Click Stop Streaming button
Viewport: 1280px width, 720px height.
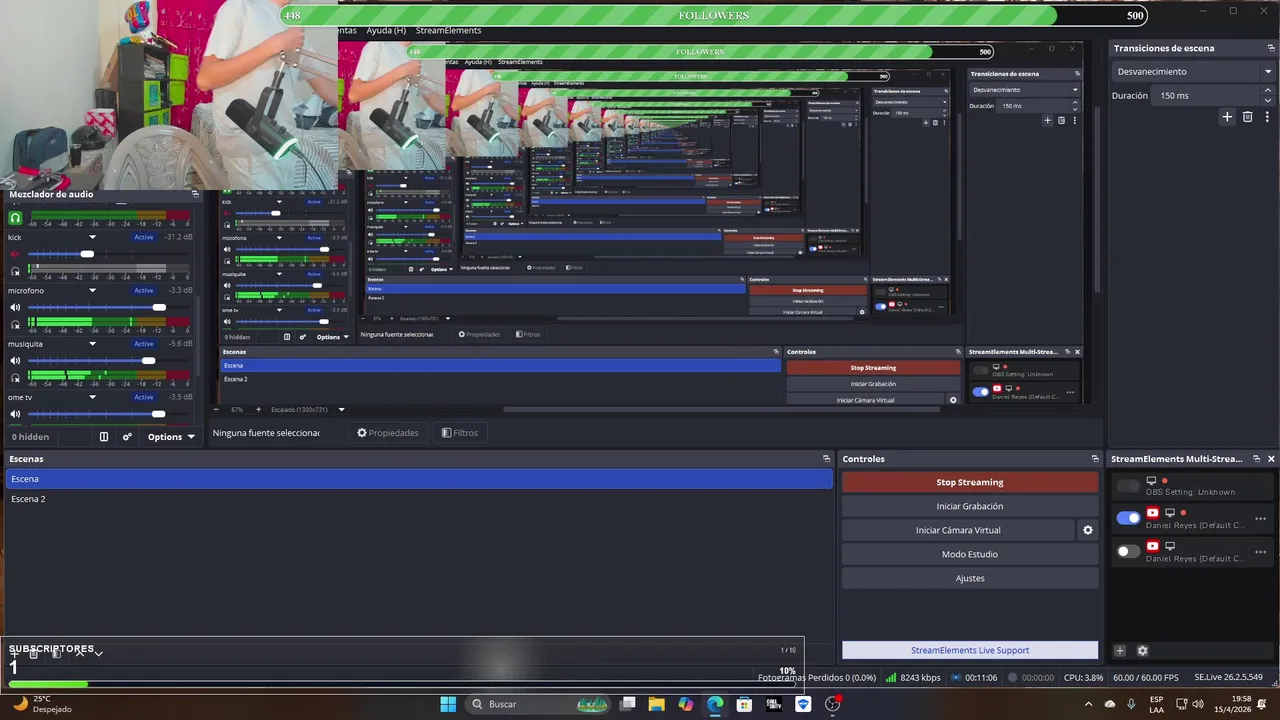click(970, 482)
